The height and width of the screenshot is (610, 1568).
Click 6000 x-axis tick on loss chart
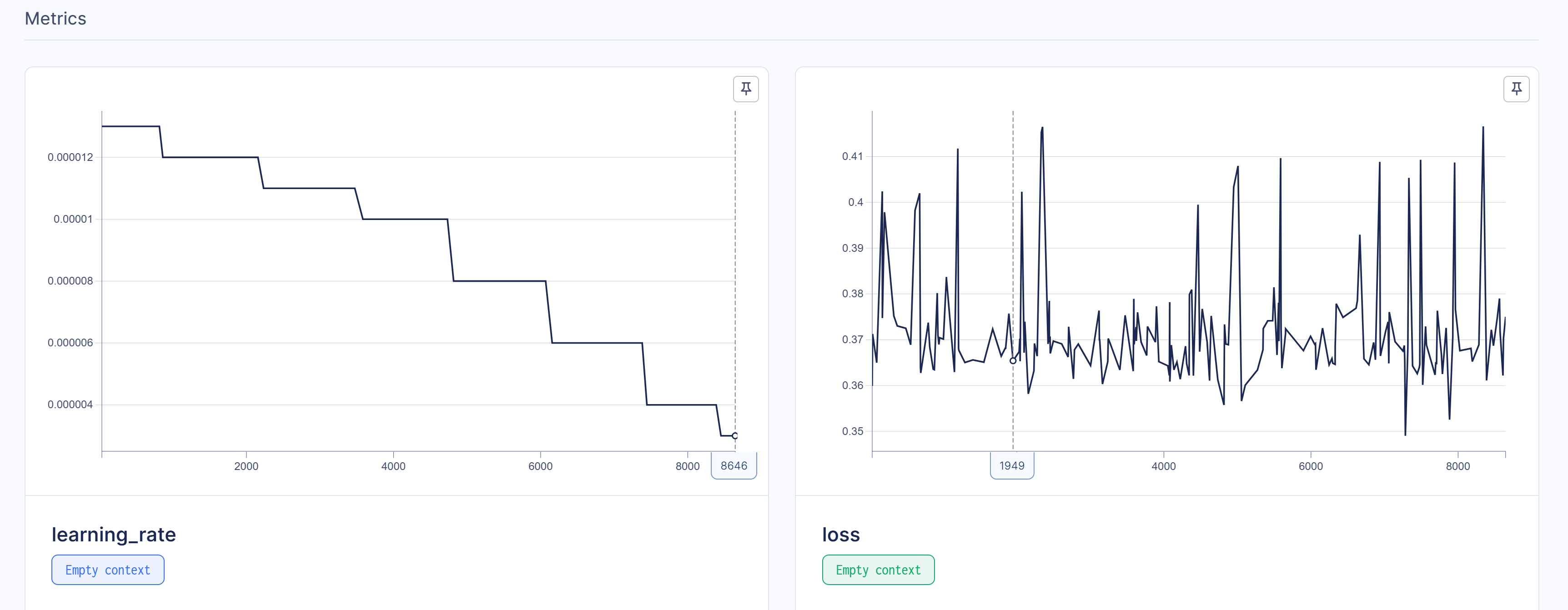(1311, 466)
